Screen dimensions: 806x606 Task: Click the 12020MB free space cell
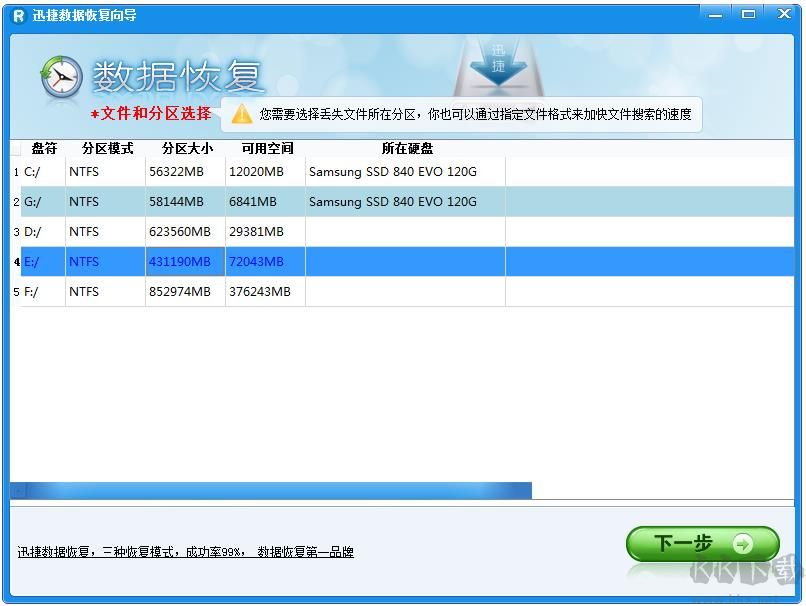pos(265,172)
